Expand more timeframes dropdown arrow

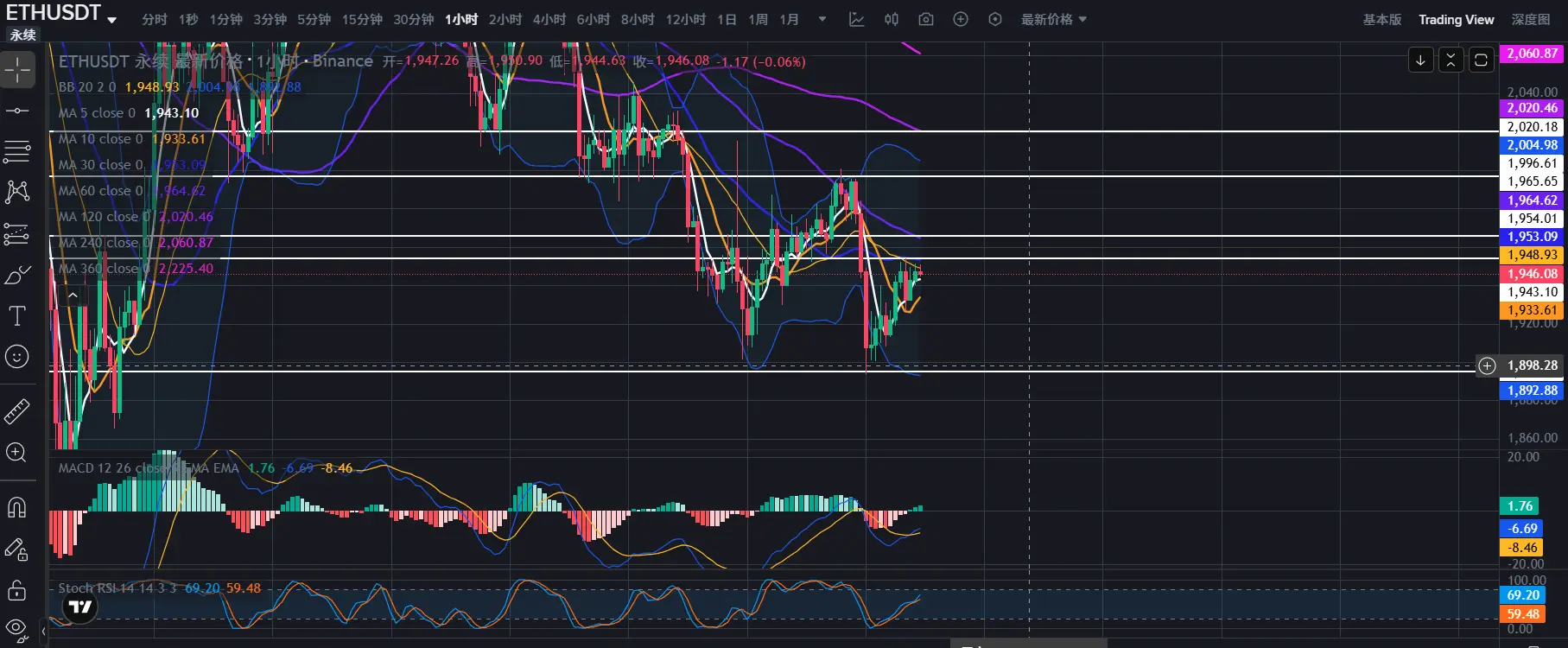point(822,19)
